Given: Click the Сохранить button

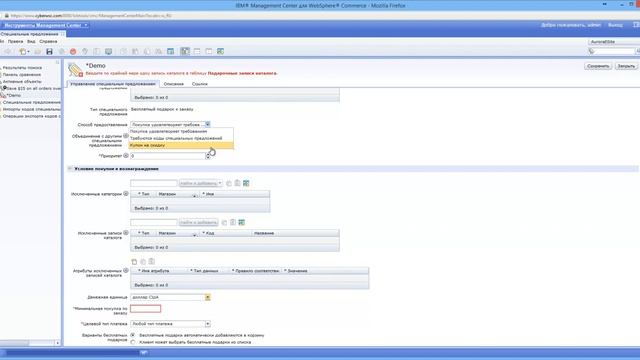Looking at the screenshot, I should pos(598,66).
